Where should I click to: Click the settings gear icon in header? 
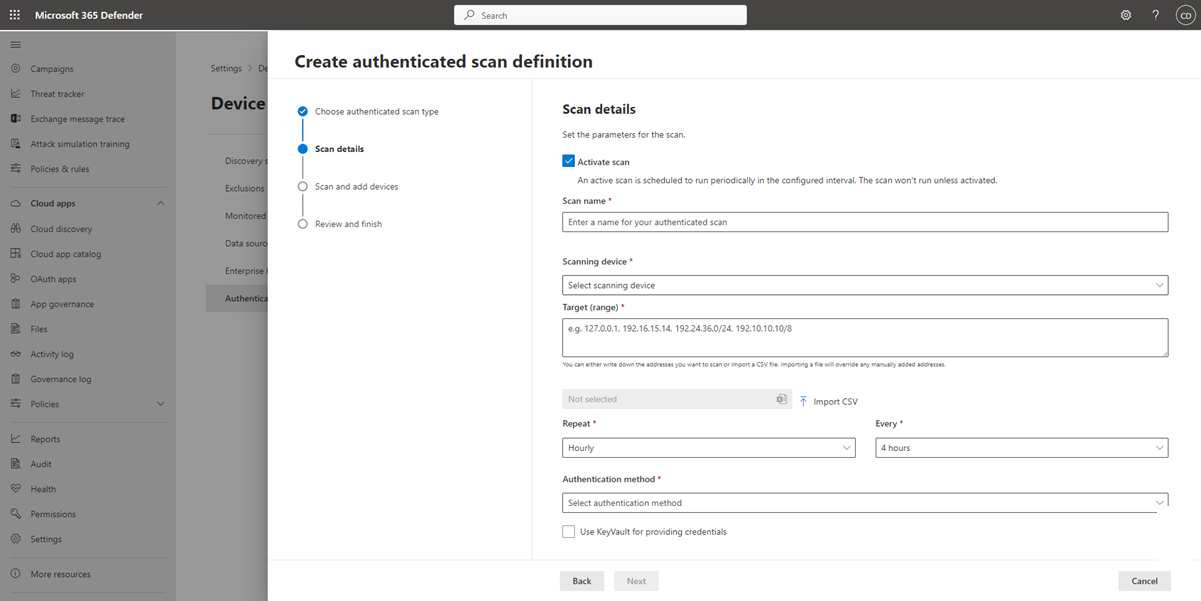click(x=1126, y=15)
